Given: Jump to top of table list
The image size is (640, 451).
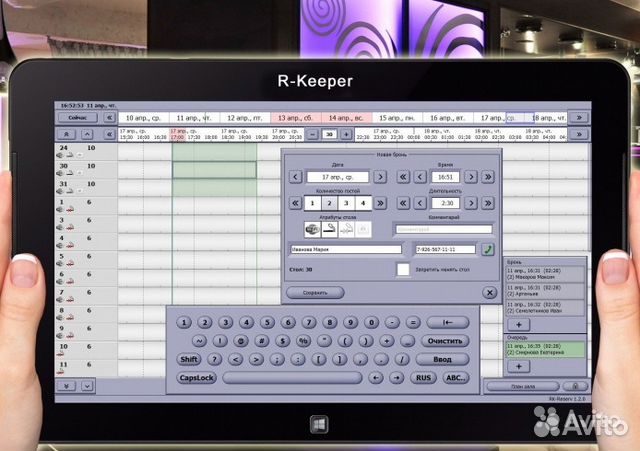Looking at the screenshot, I should (67, 134).
